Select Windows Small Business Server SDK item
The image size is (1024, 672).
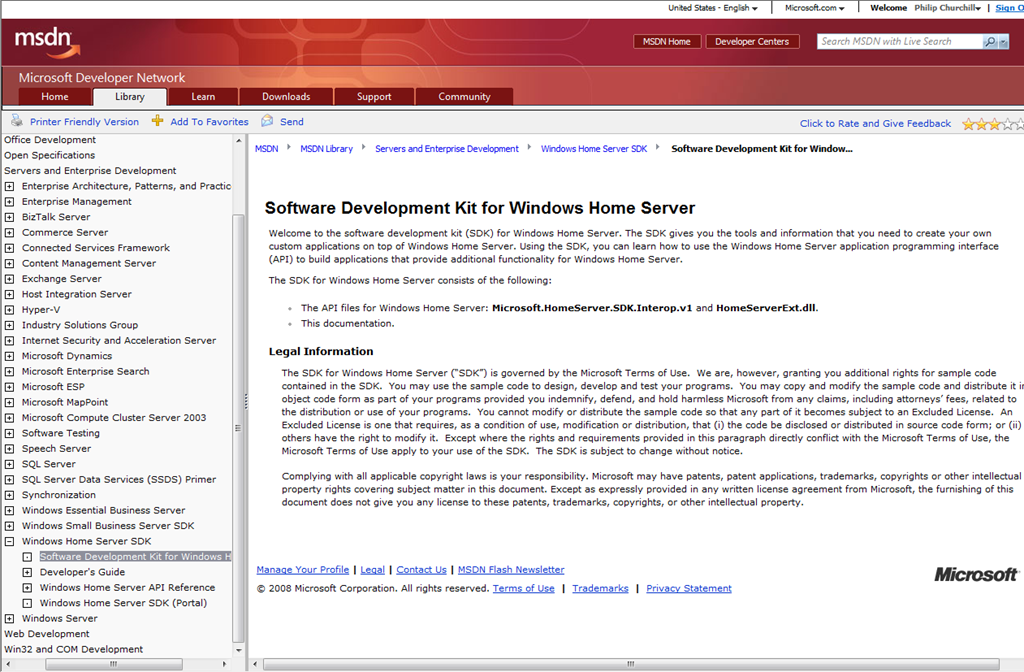coord(108,526)
